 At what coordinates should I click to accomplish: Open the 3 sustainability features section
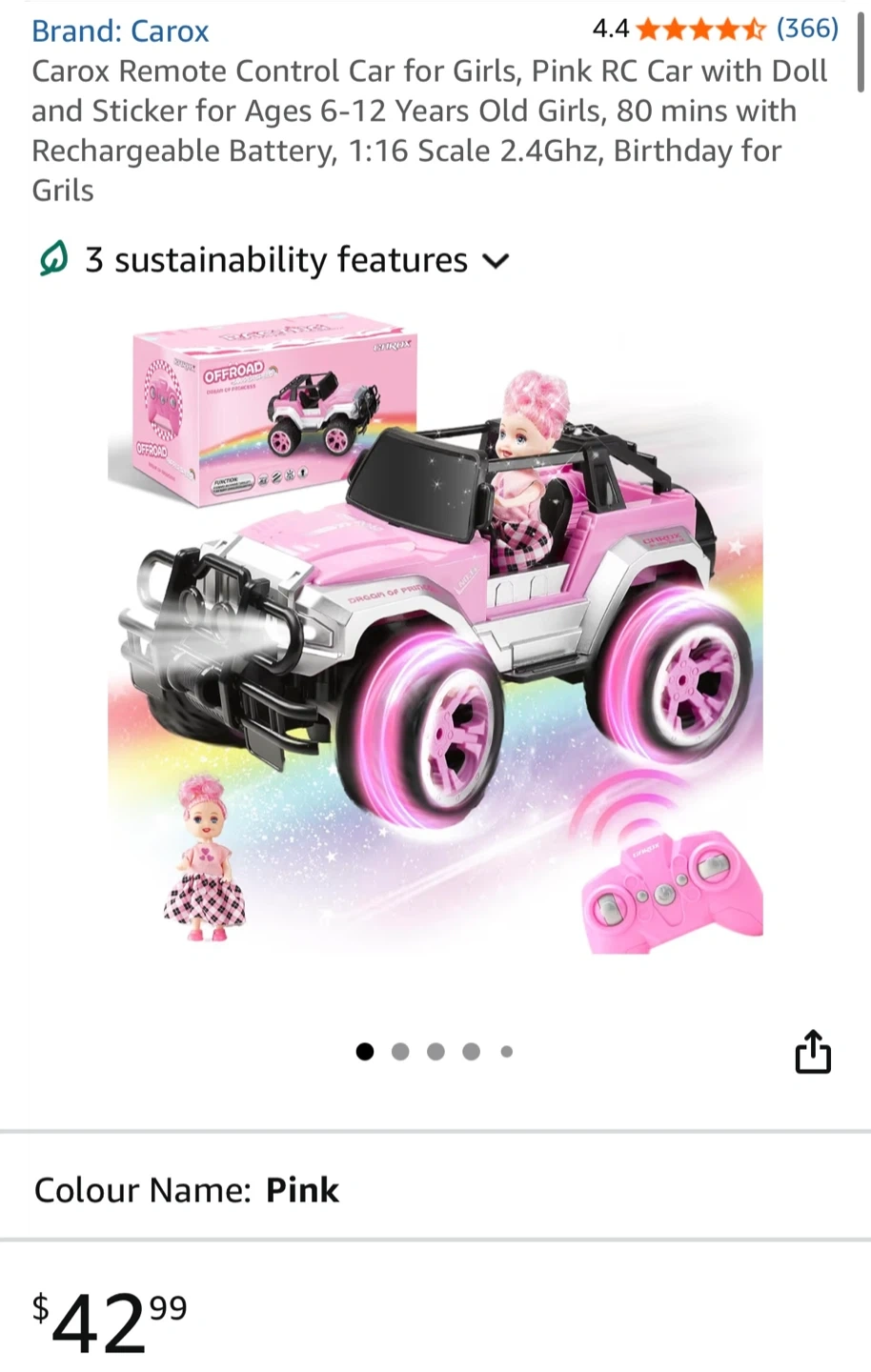click(275, 259)
